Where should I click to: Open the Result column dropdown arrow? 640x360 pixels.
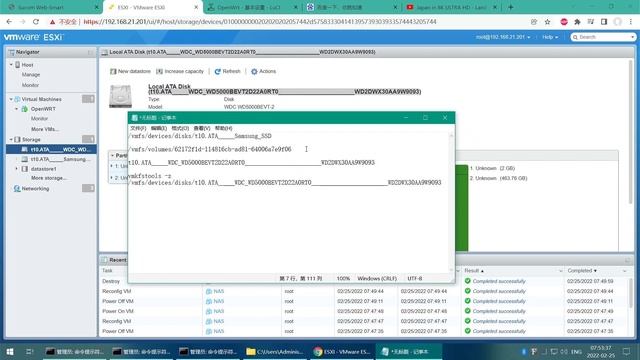(560, 271)
